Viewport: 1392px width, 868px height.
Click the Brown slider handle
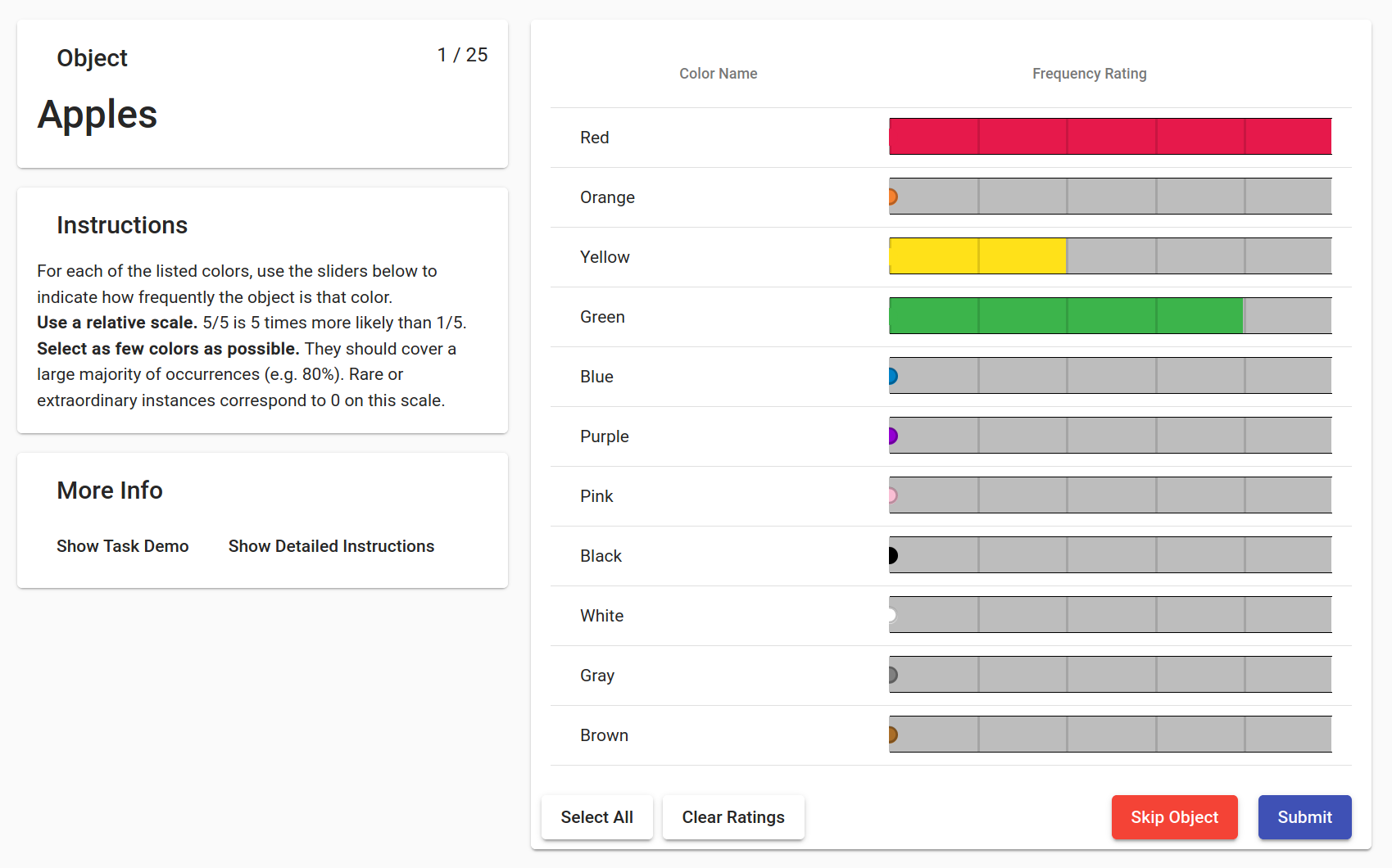coord(891,735)
